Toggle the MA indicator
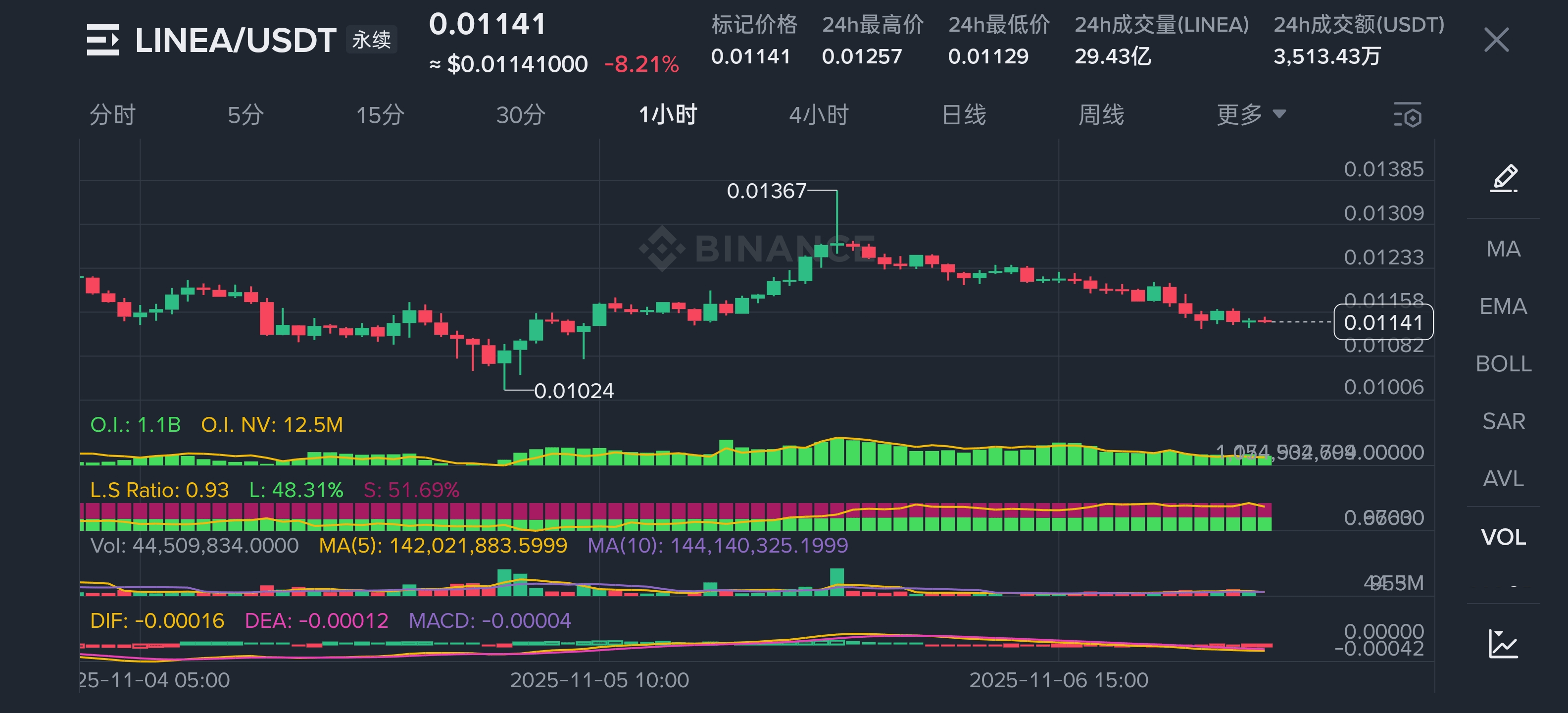The image size is (1568, 713). 1503,249
